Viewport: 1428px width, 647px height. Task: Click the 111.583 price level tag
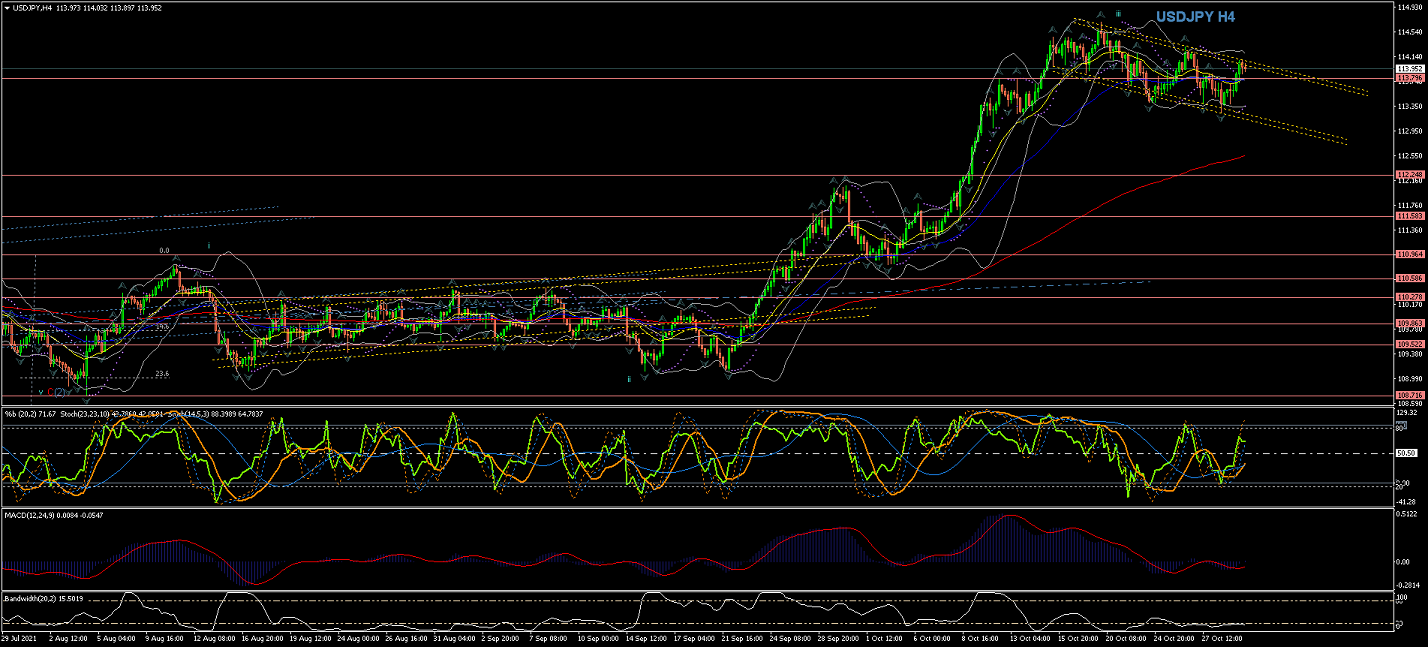coord(1410,216)
